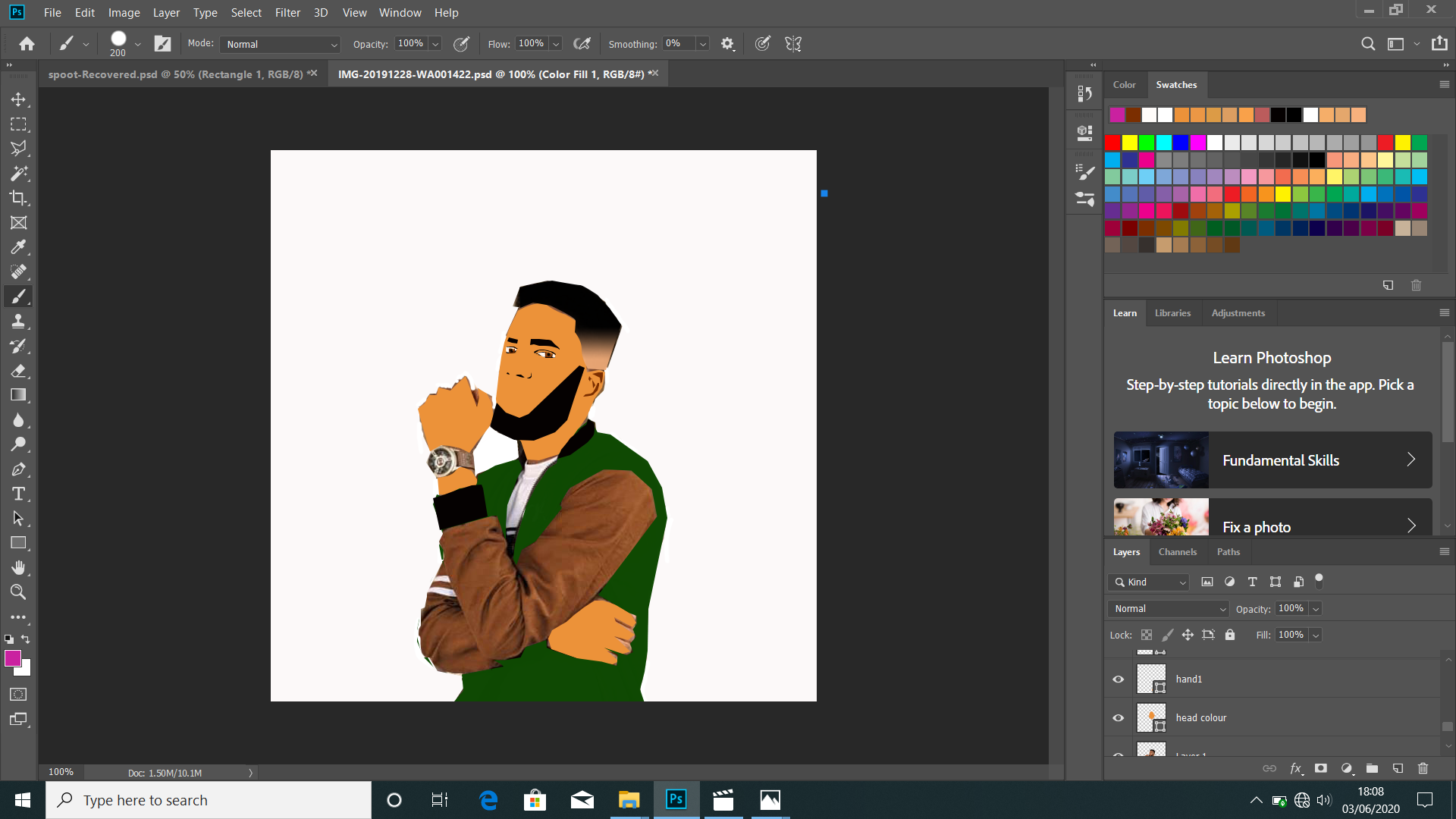Select the Eraser tool
Viewport: 1456px width, 819px height.
click(x=18, y=370)
